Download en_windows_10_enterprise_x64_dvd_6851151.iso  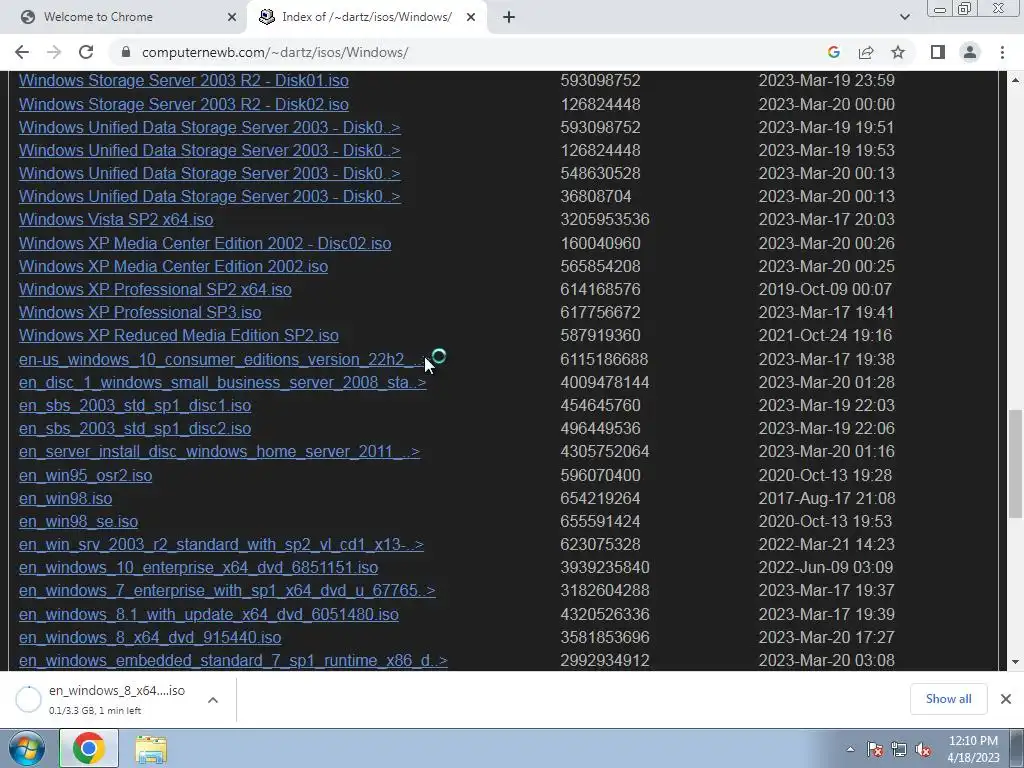pos(199,567)
